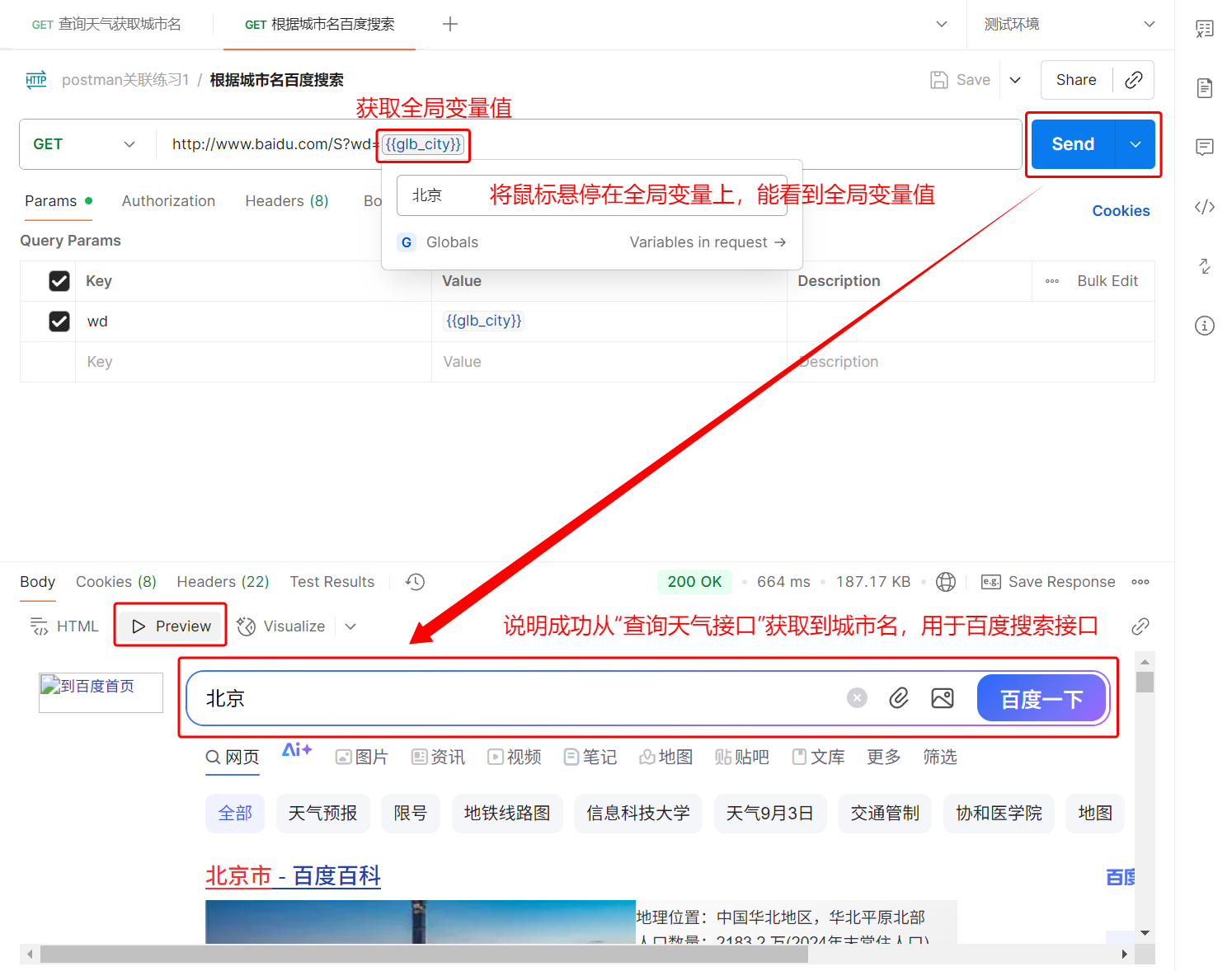Open the Related requests icon in sidebar

(1205, 266)
